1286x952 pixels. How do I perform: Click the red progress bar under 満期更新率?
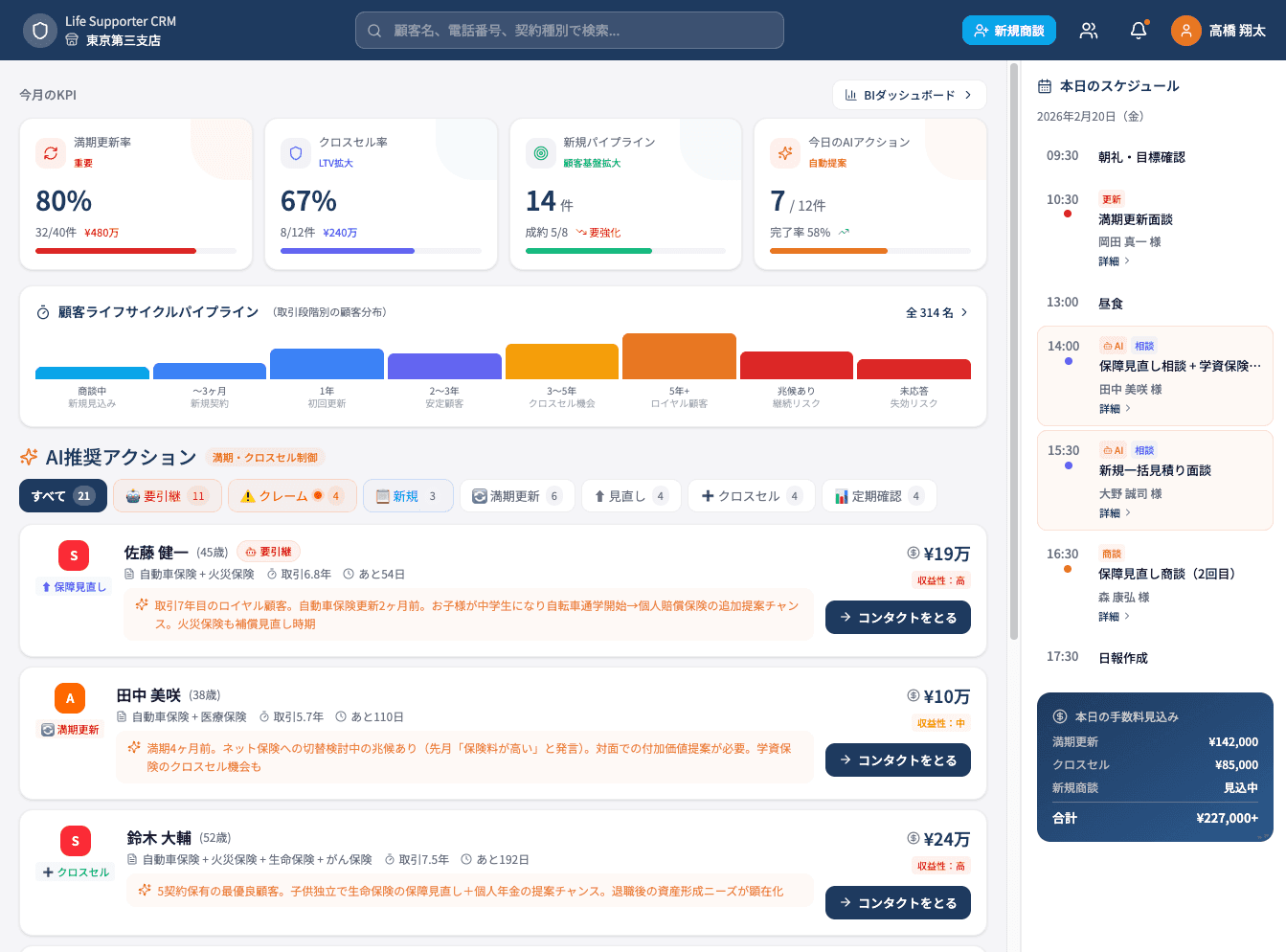115,251
